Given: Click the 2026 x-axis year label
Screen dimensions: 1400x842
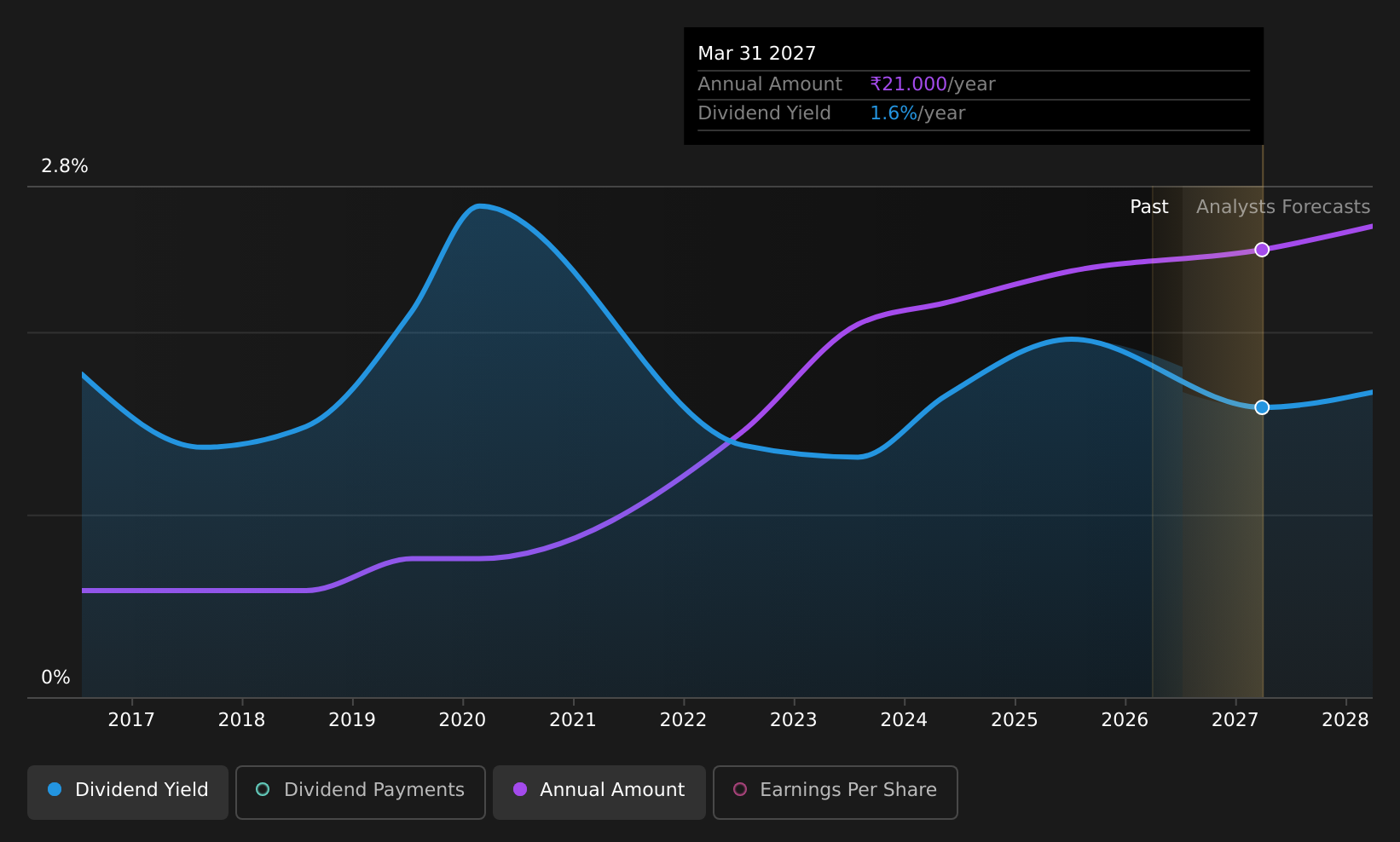Looking at the screenshot, I should (1125, 720).
